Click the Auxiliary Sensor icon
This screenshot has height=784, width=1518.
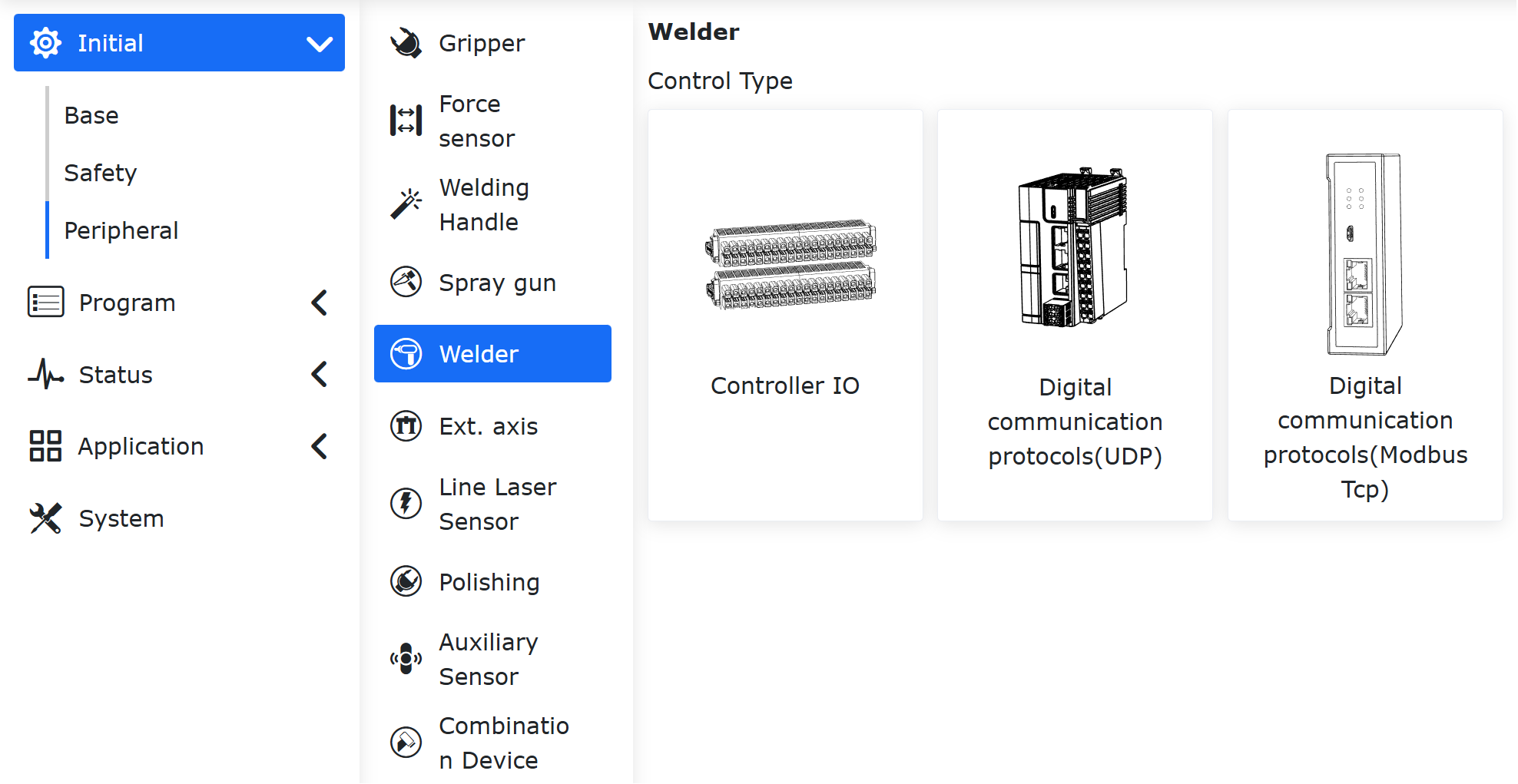tap(406, 659)
